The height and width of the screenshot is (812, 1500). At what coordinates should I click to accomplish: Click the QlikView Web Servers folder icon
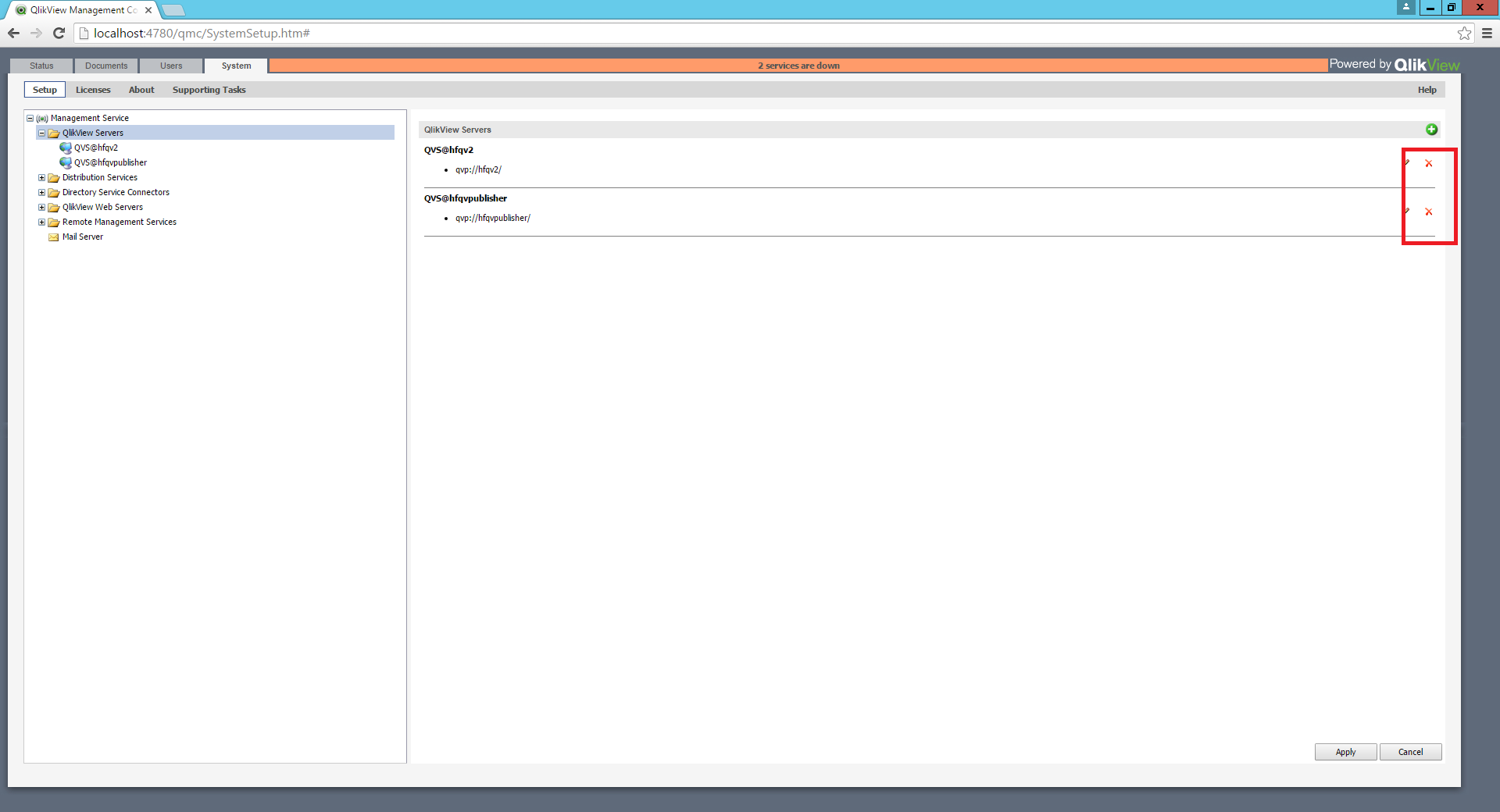pyautogui.click(x=54, y=208)
